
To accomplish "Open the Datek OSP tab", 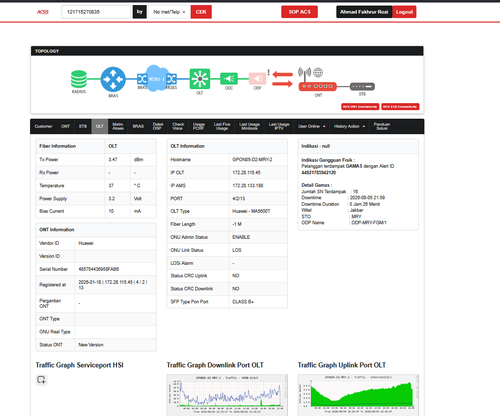I will [158, 126].
